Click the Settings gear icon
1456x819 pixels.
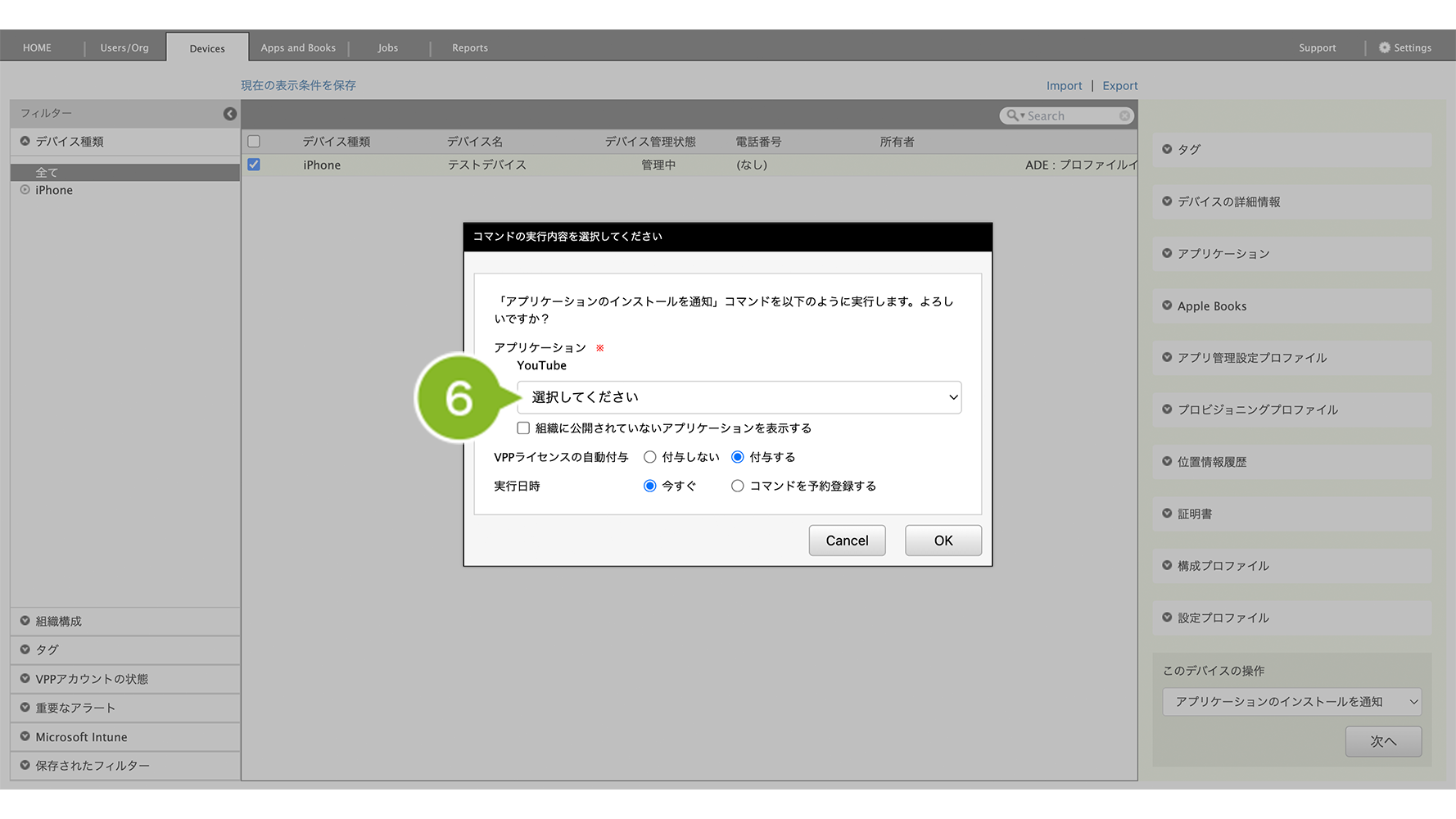(1384, 48)
